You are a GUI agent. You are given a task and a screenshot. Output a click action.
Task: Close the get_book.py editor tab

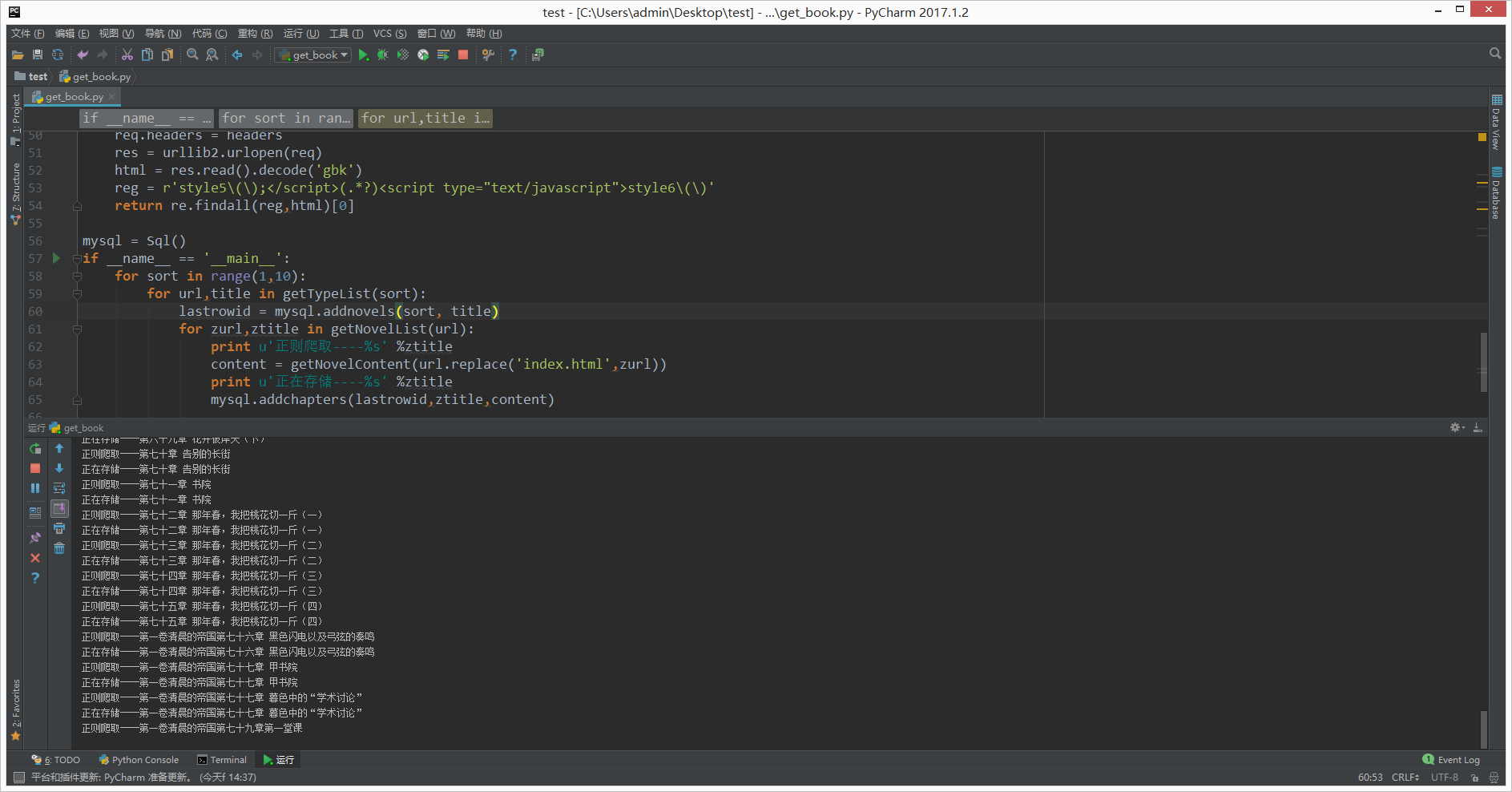coord(112,96)
